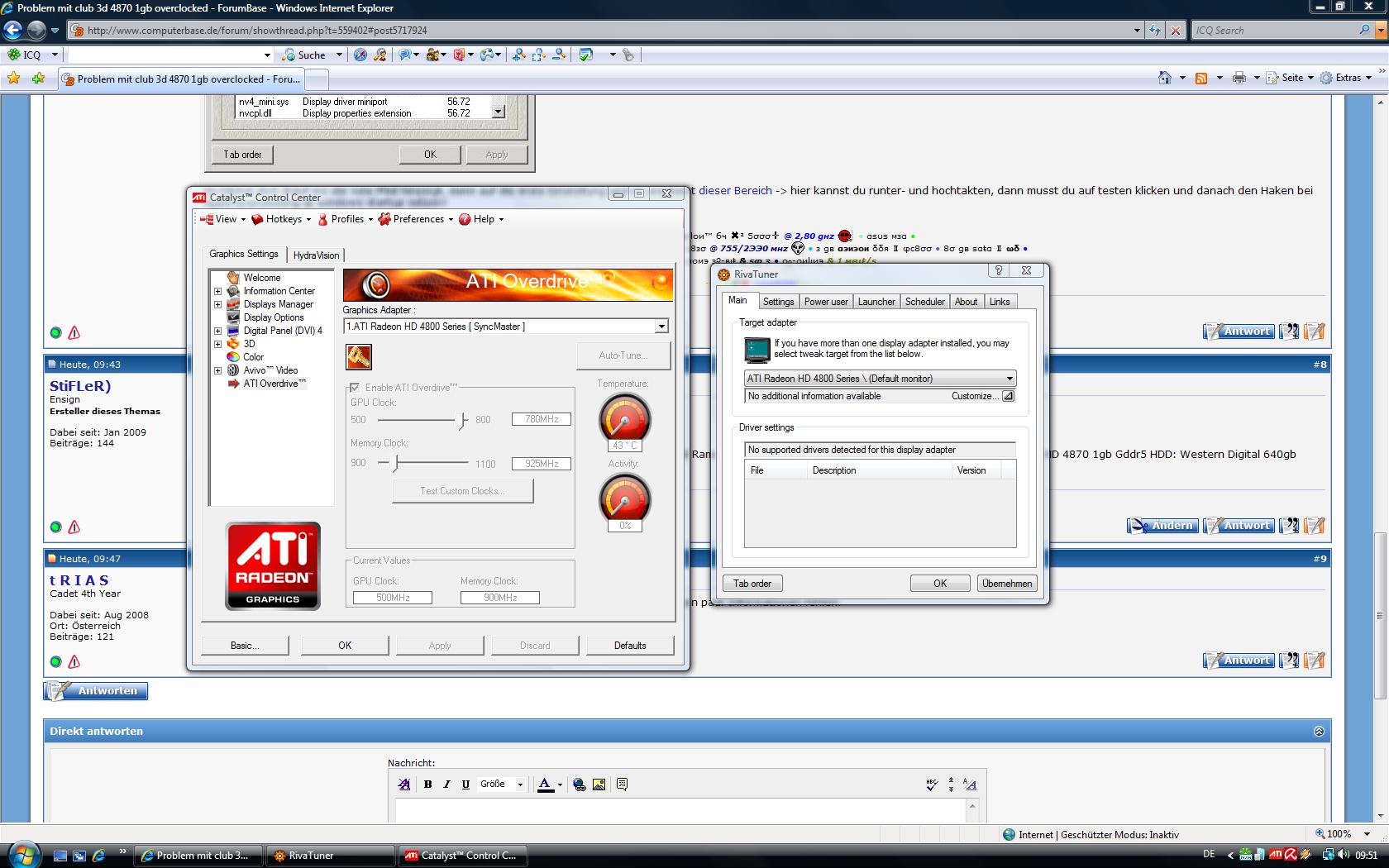
Task: Collapse the Direkt antworten section
Action: click(x=1319, y=732)
